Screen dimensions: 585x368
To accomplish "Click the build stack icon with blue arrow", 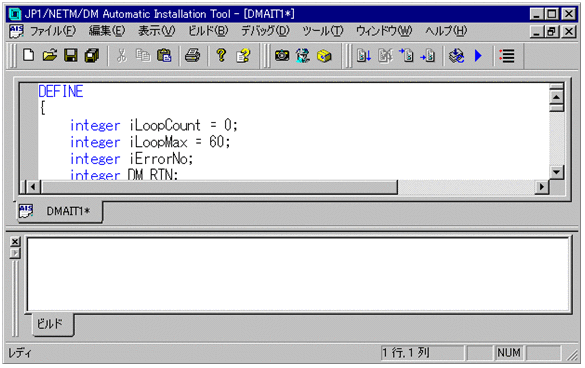I will 457,56.
